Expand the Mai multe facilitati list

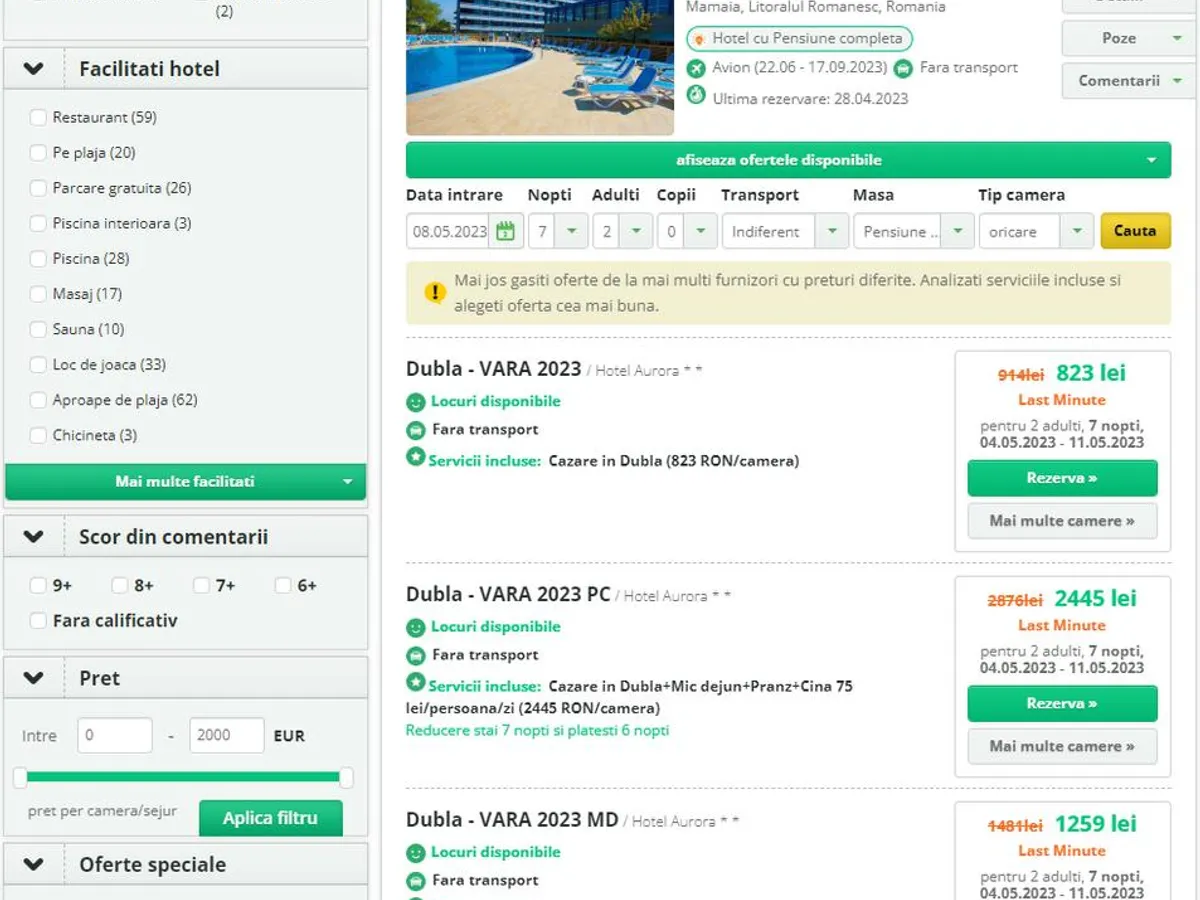pos(185,482)
